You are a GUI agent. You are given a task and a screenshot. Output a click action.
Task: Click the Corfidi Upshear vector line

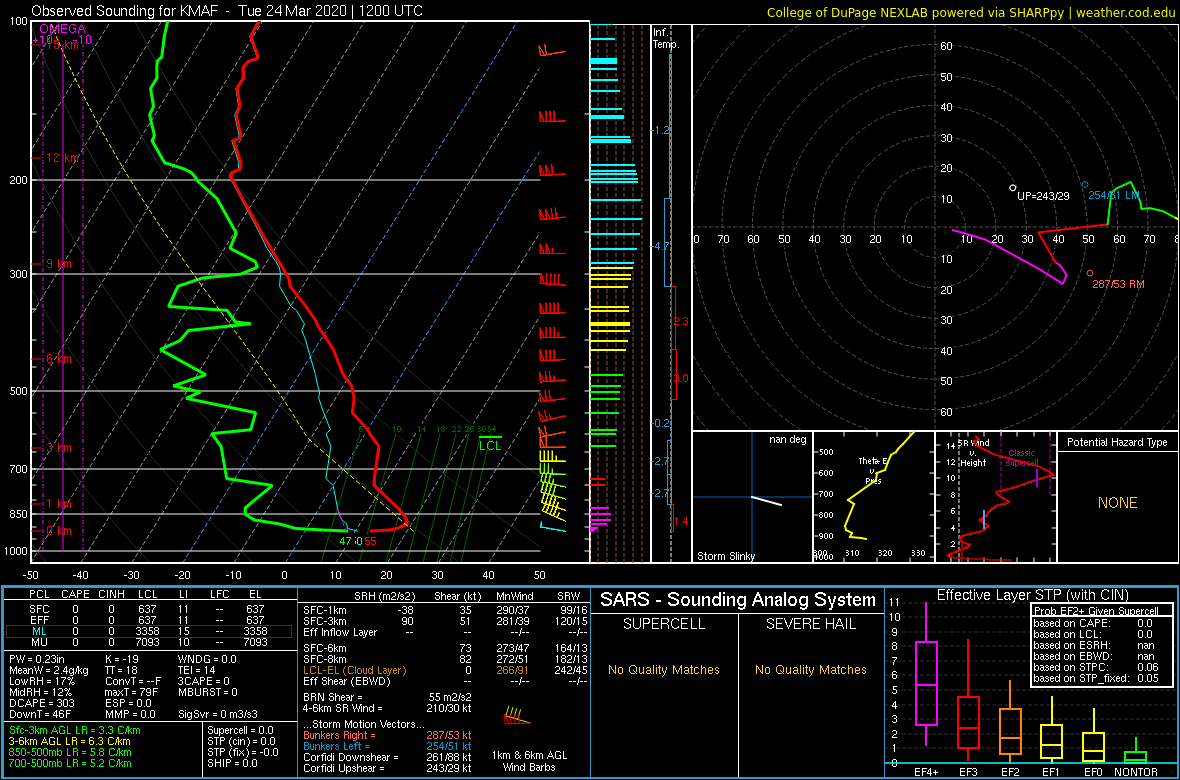[388, 767]
